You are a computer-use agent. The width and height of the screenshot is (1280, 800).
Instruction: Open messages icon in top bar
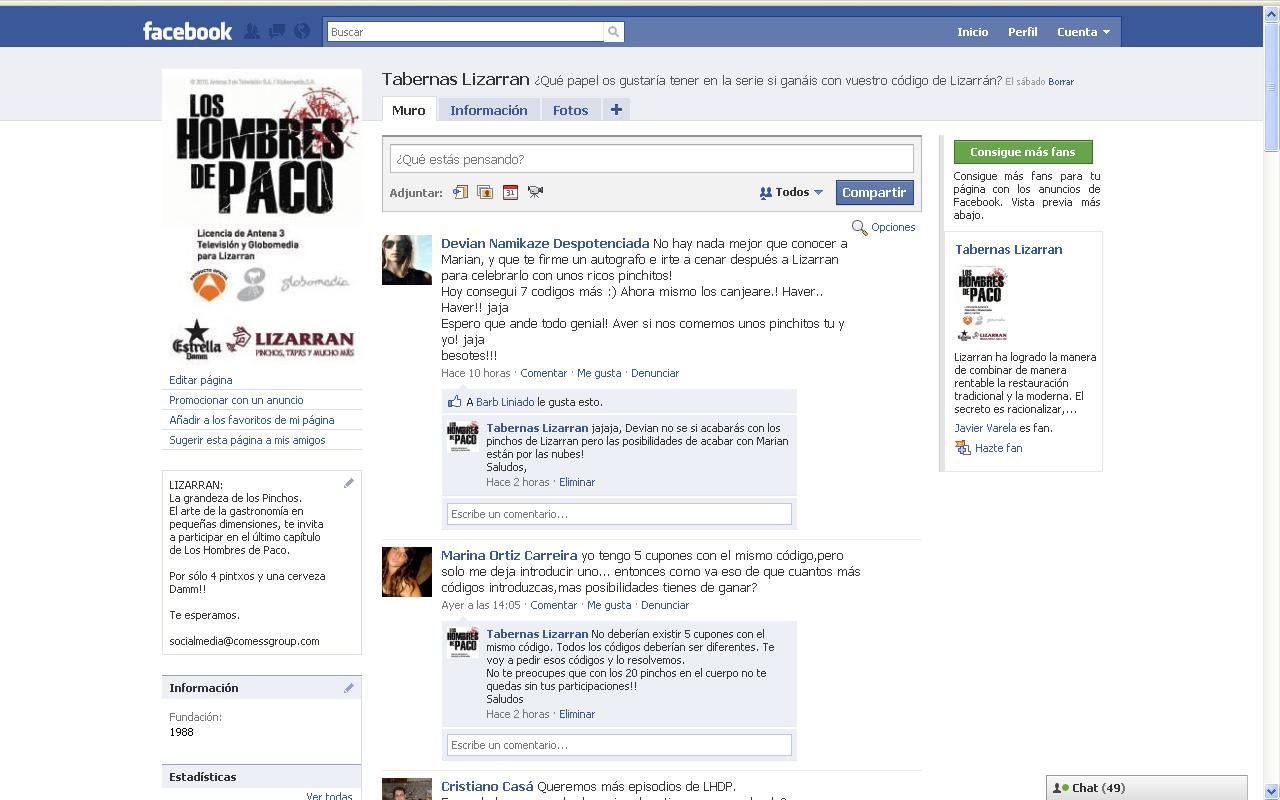[x=277, y=31]
